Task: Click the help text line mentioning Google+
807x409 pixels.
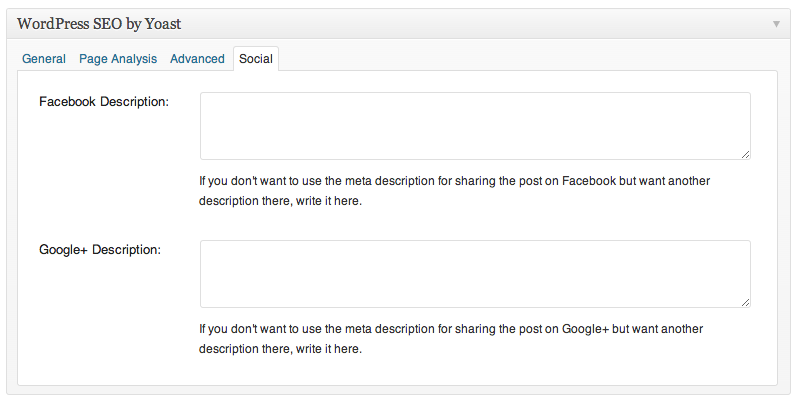Action: pyautogui.click(x=452, y=328)
